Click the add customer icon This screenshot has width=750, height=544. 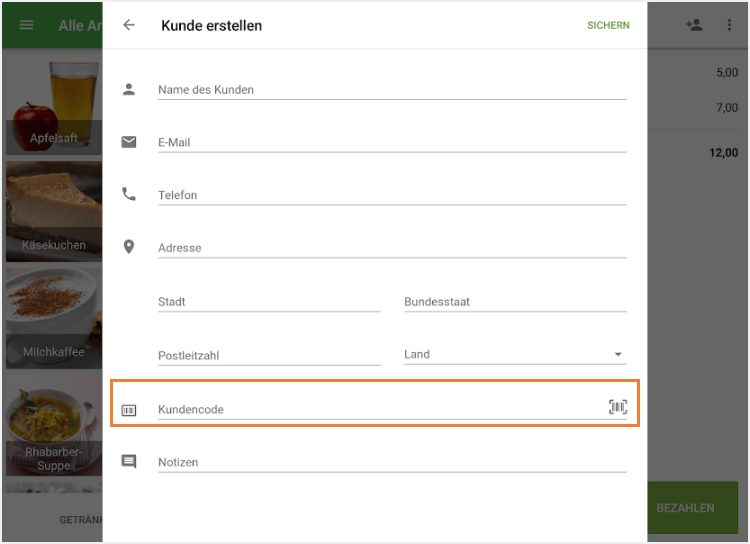[x=694, y=25]
